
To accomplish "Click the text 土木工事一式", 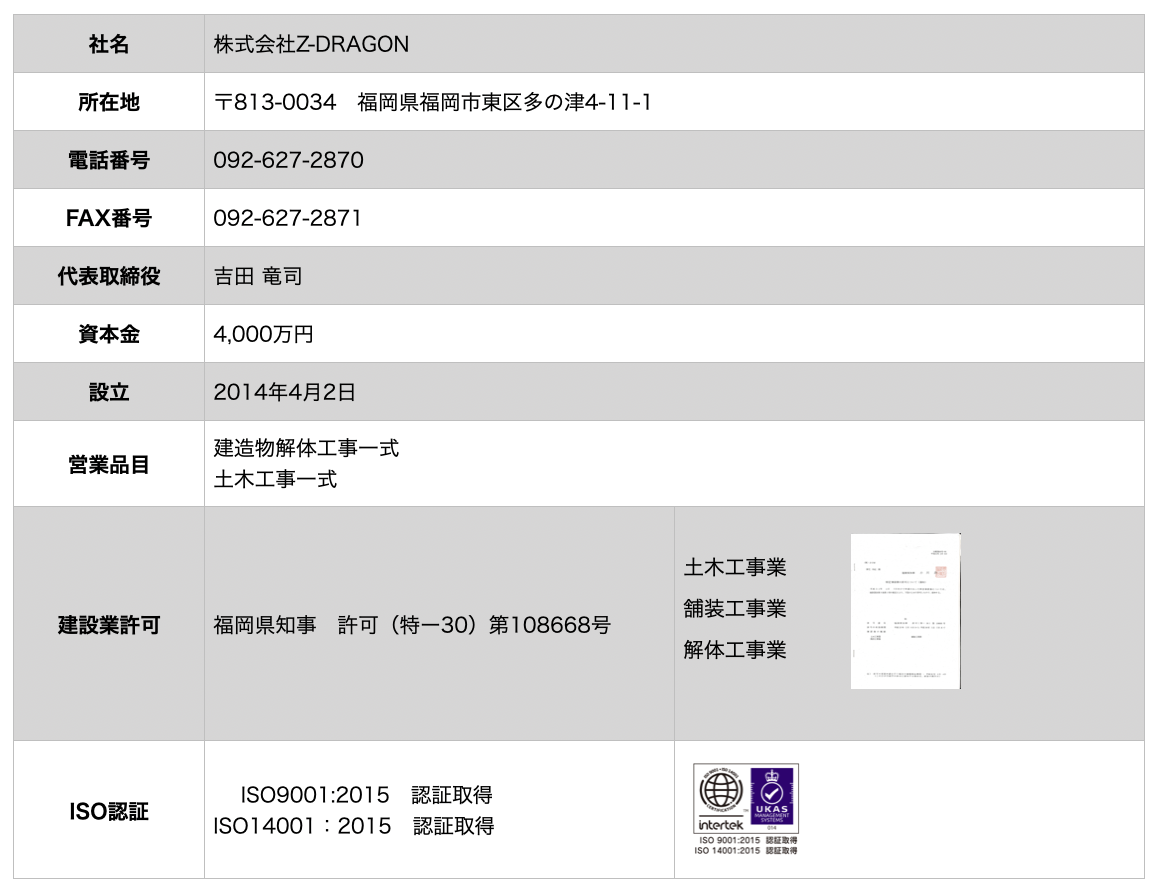I will (275, 479).
